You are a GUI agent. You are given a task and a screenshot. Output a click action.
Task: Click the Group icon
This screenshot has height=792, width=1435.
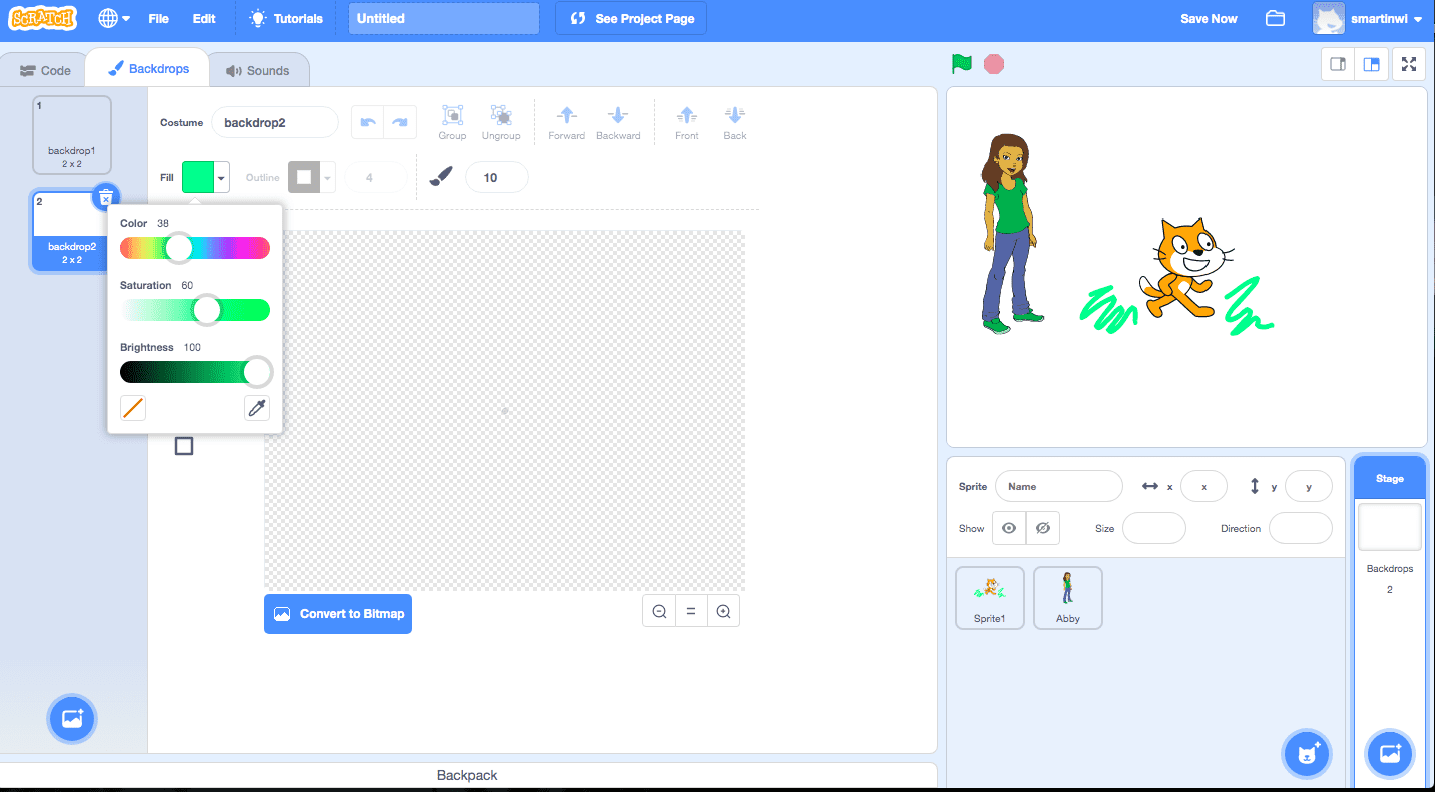point(452,122)
